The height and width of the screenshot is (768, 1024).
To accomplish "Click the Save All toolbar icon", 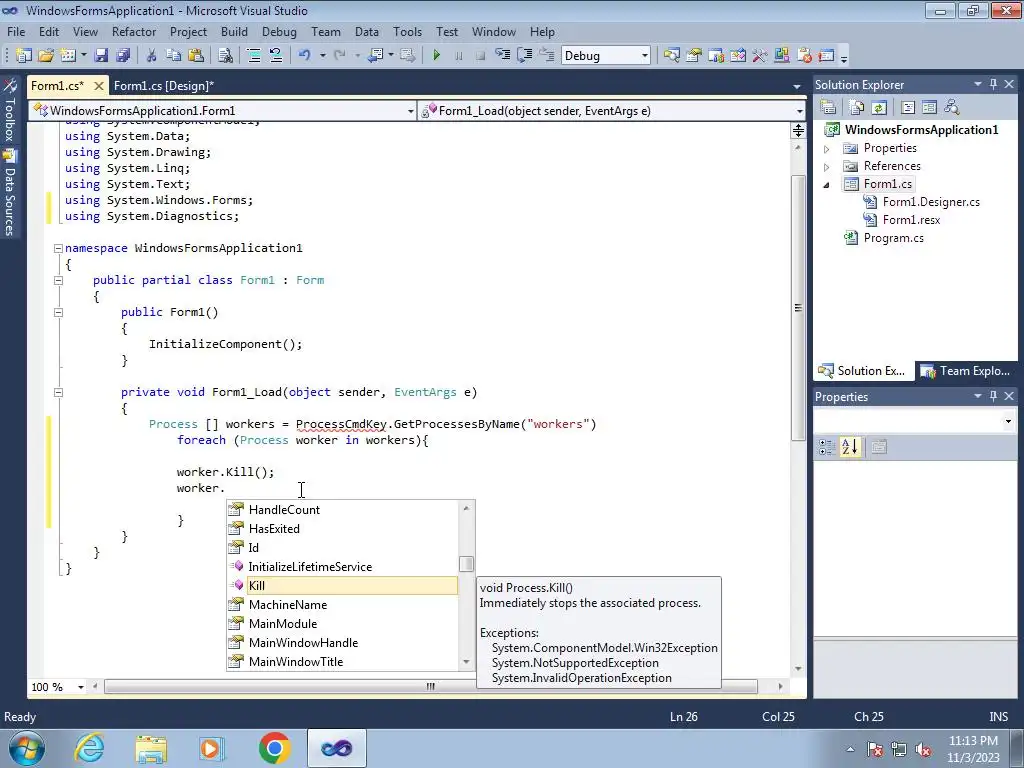I will 123,56.
